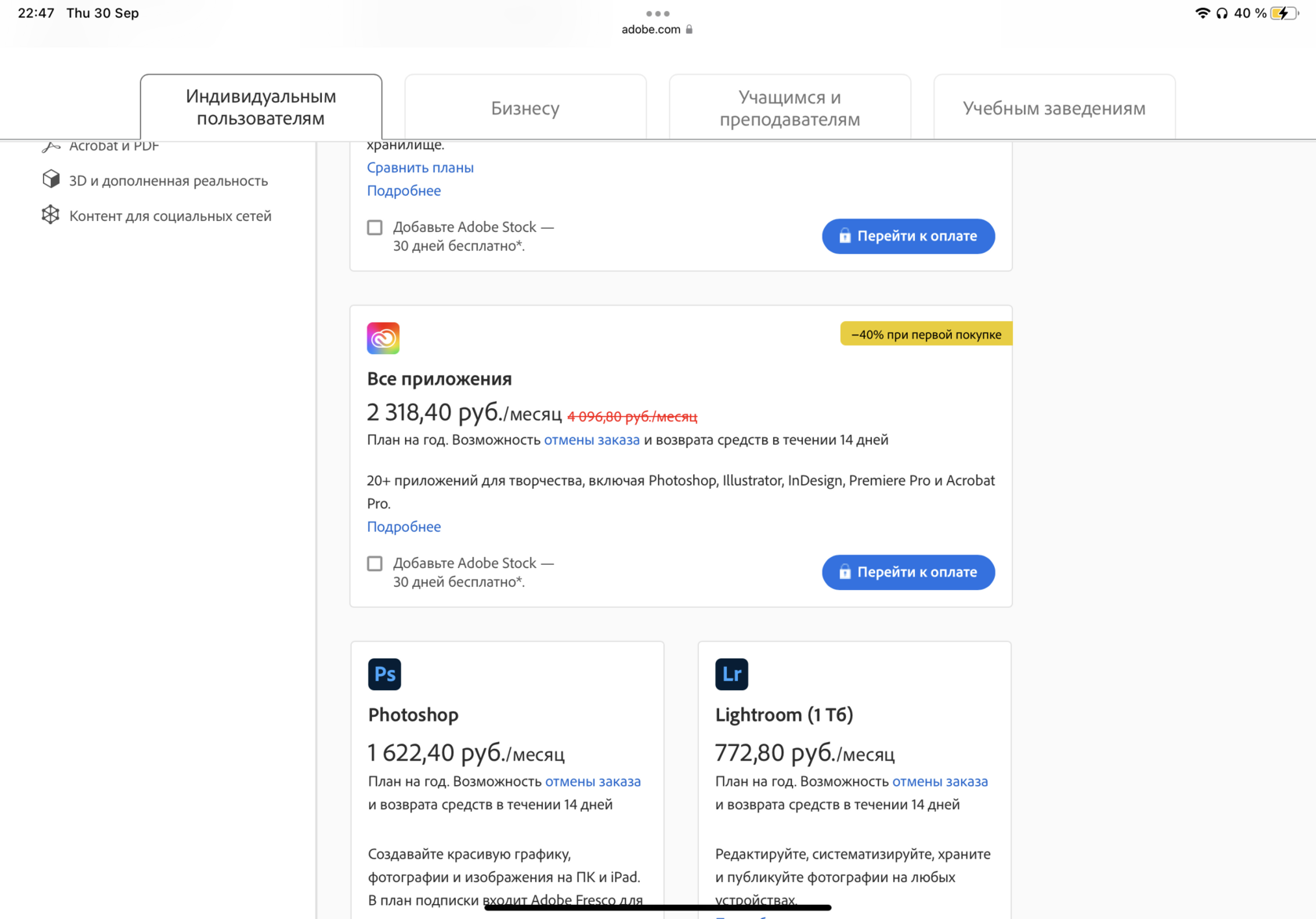
Task: Click the Photoshop Ps icon
Action: pyautogui.click(x=385, y=674)
